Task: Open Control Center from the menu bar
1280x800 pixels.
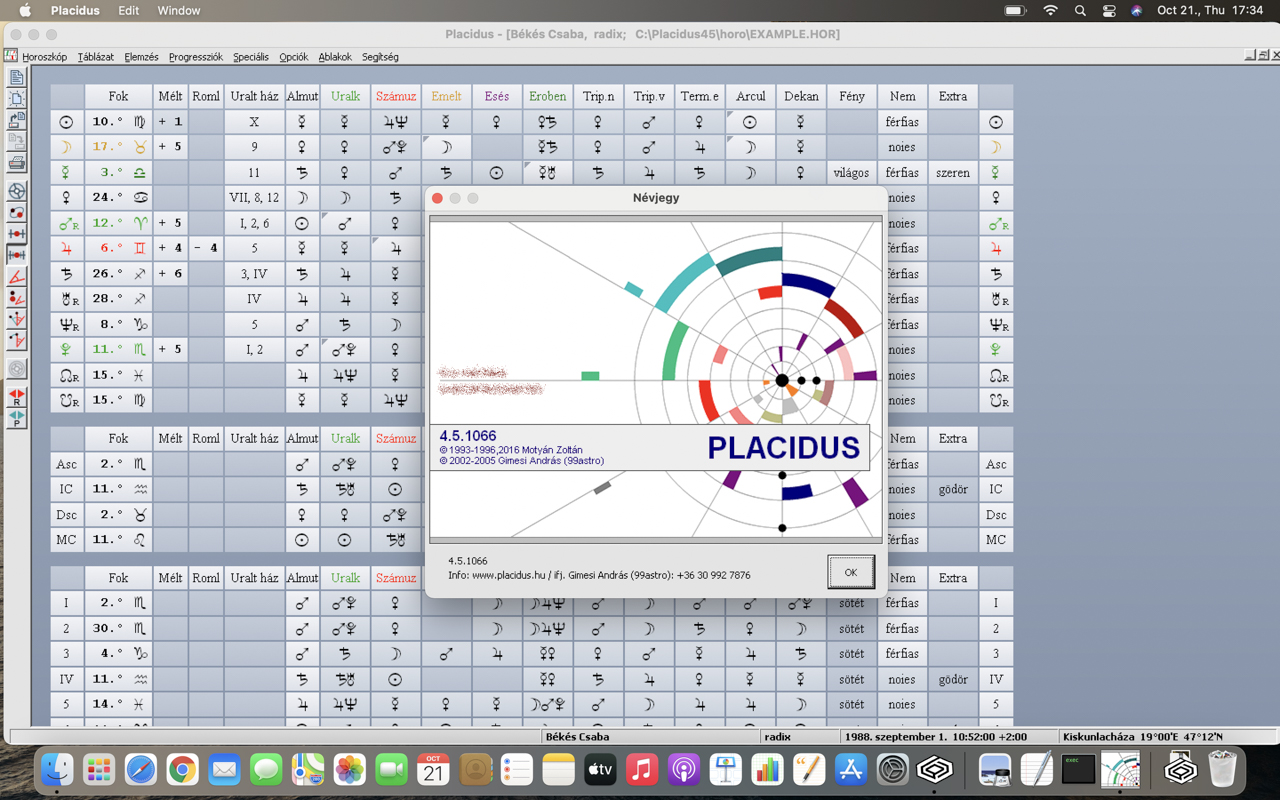Action: 1109,11
